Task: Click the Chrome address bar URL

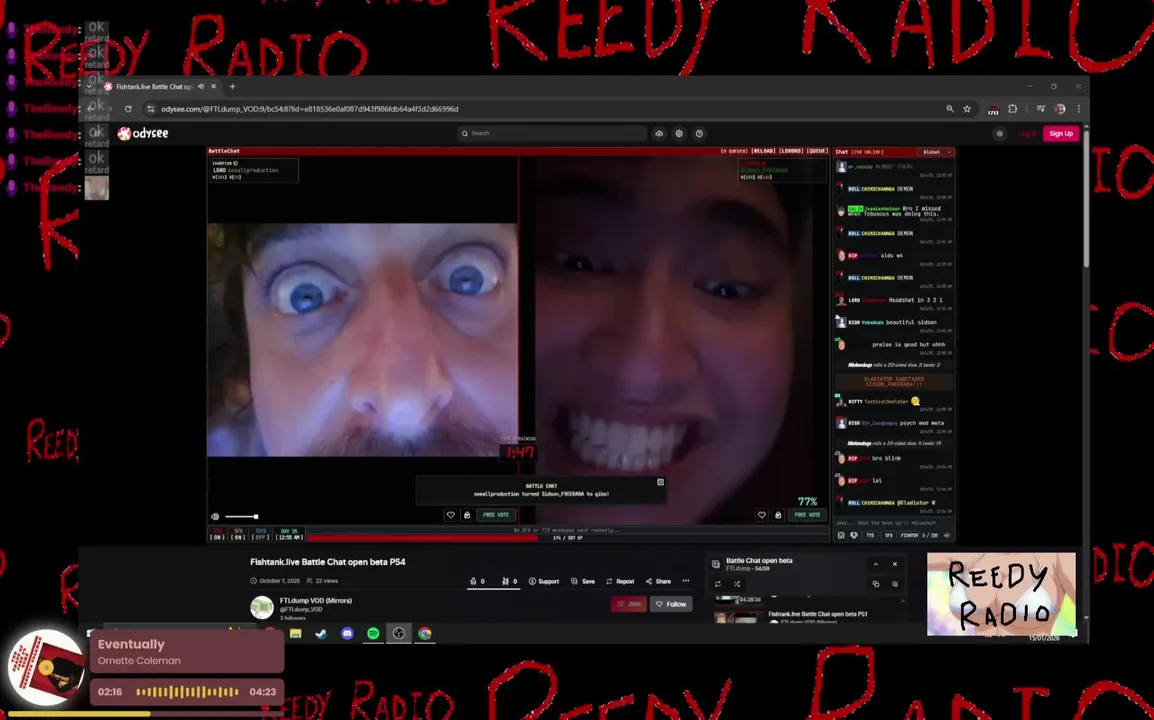Action: 309,109
